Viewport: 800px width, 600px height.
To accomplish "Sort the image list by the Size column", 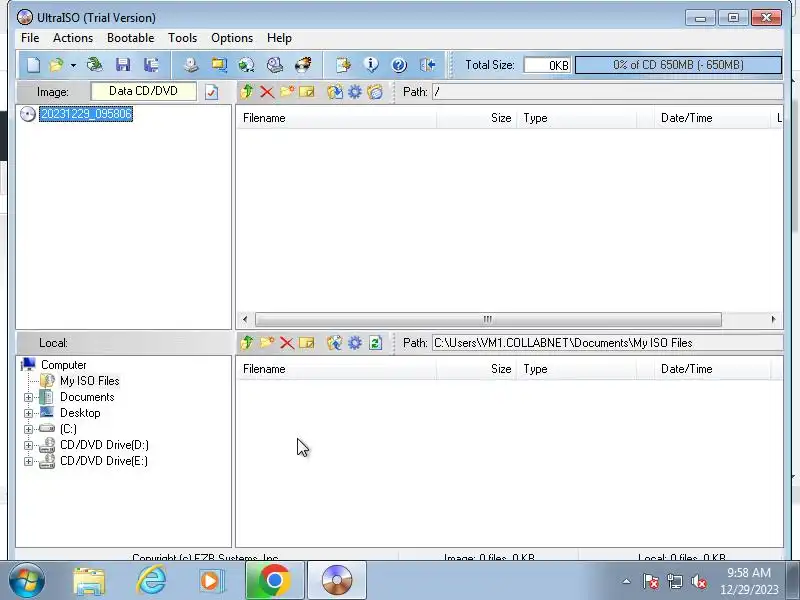I will click(x=477, y=118).
